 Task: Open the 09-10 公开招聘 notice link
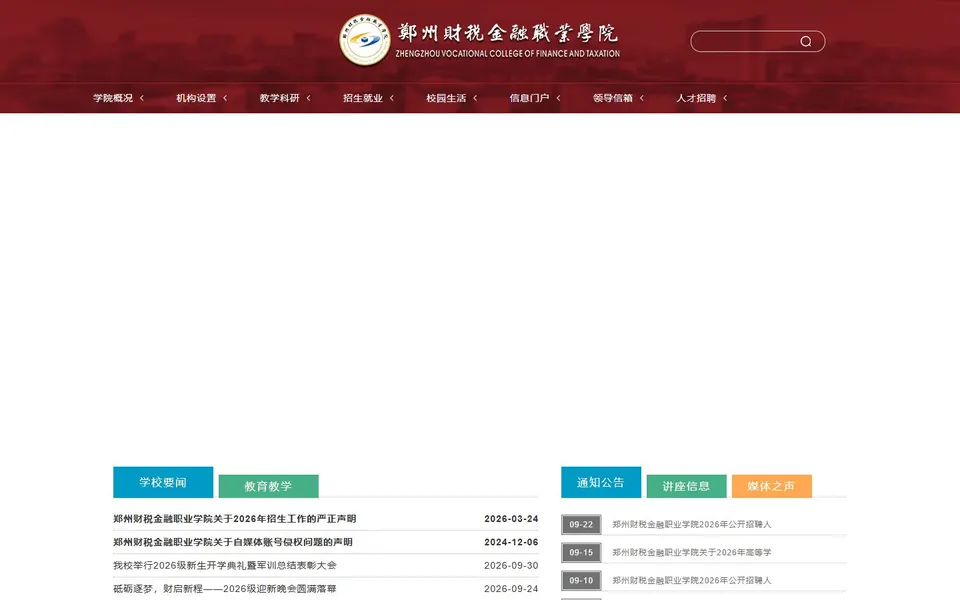[x=692, y=580]
